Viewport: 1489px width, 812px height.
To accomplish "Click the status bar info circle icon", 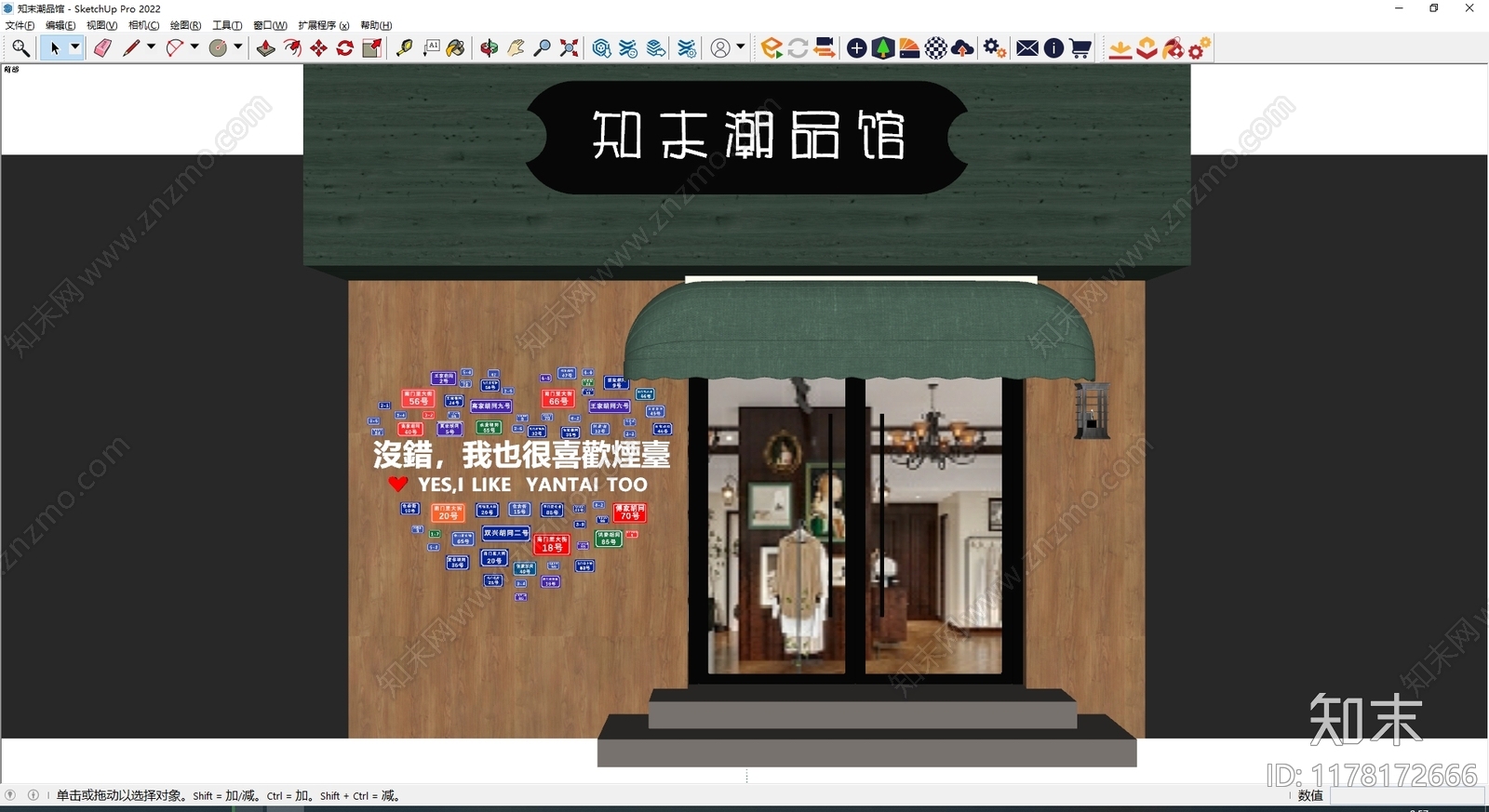I will (x=34, y=795).
